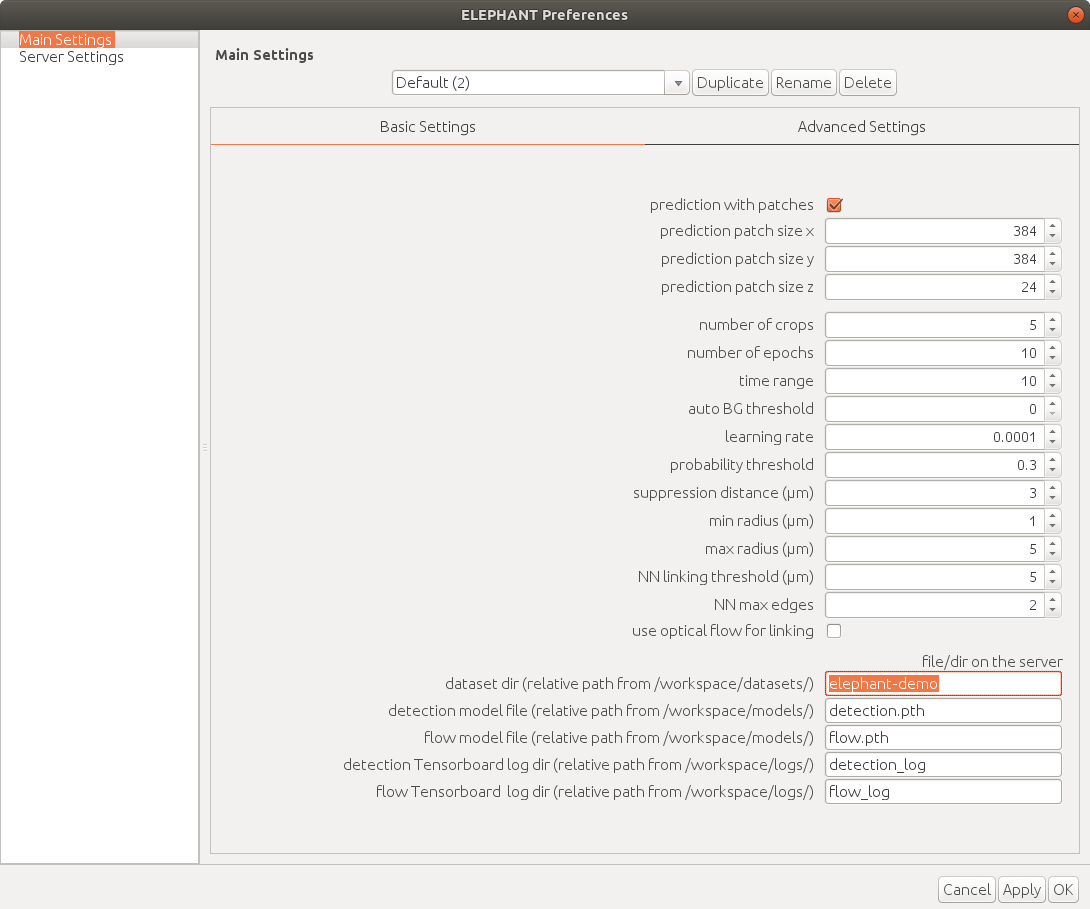
Task: Open the Default (2) profile dropdown
Action: pos(678,83)
